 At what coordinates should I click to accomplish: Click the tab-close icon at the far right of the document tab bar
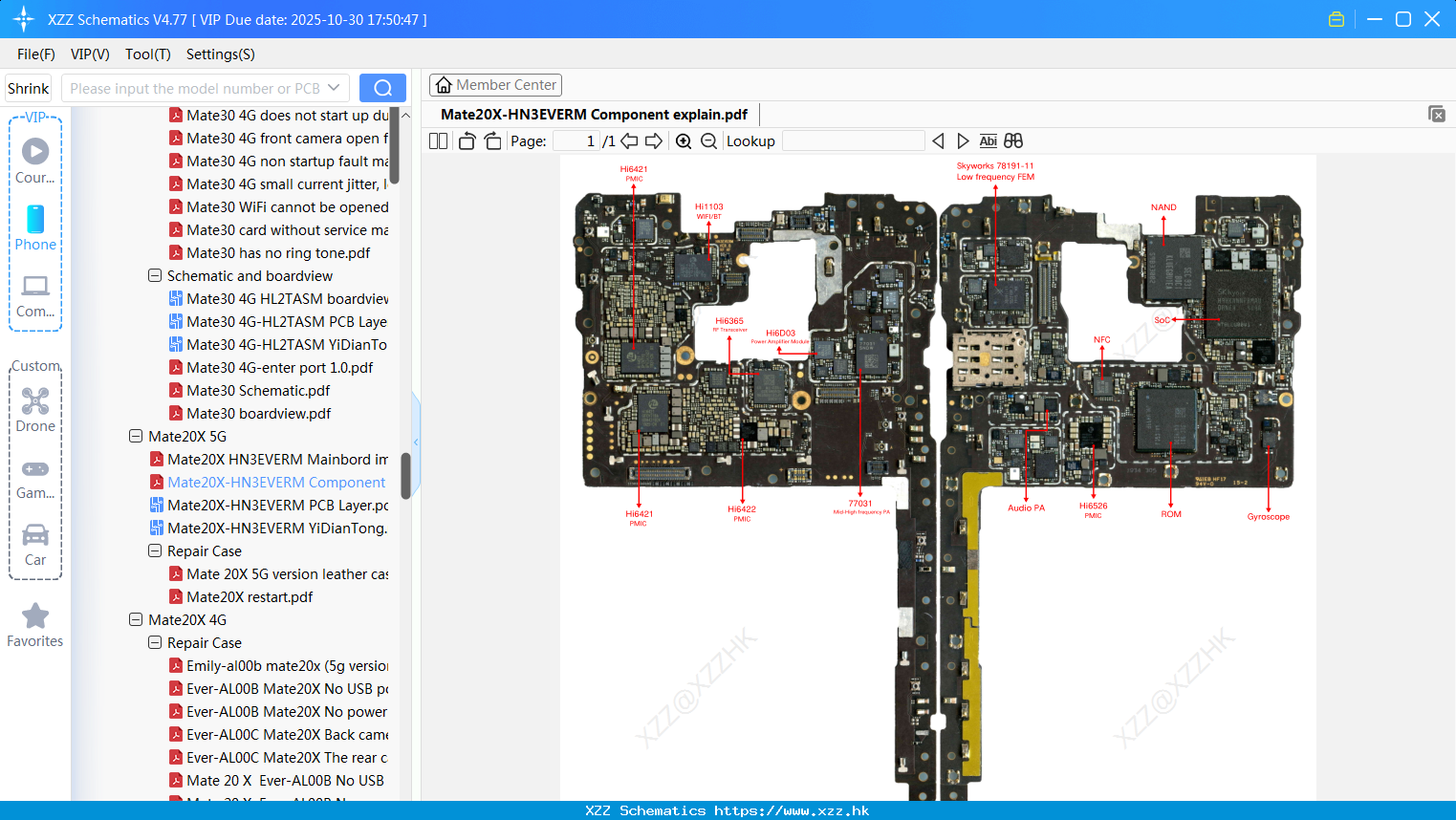pos(1437,114)
